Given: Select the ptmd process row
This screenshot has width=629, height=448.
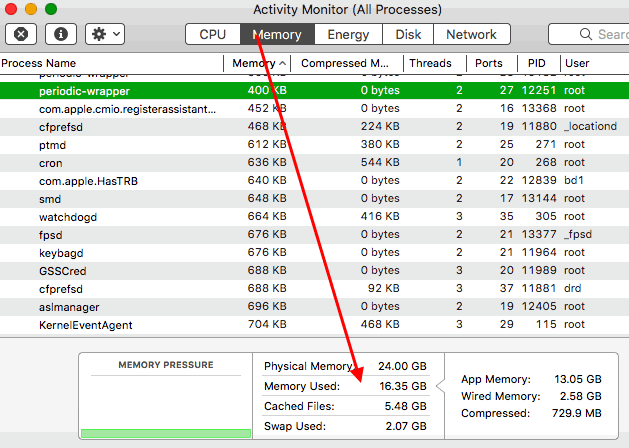Looking at the screenshot, I should pos(314,145).
